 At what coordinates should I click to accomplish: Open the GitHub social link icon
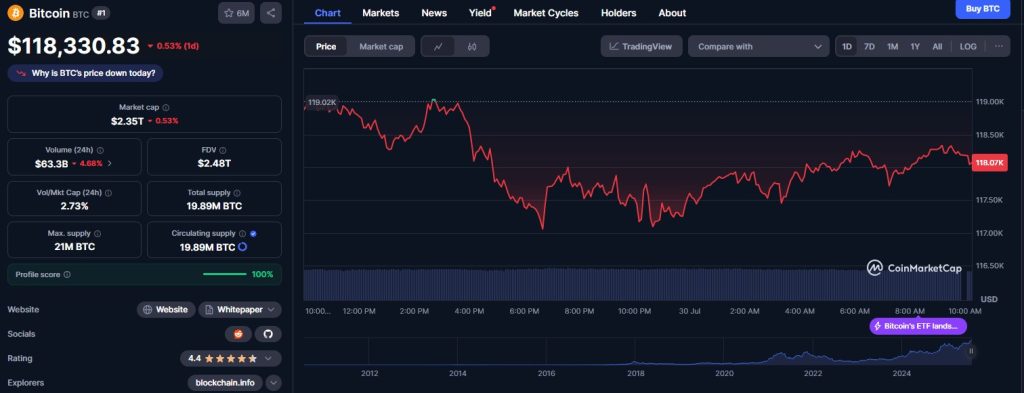point(268,334)
